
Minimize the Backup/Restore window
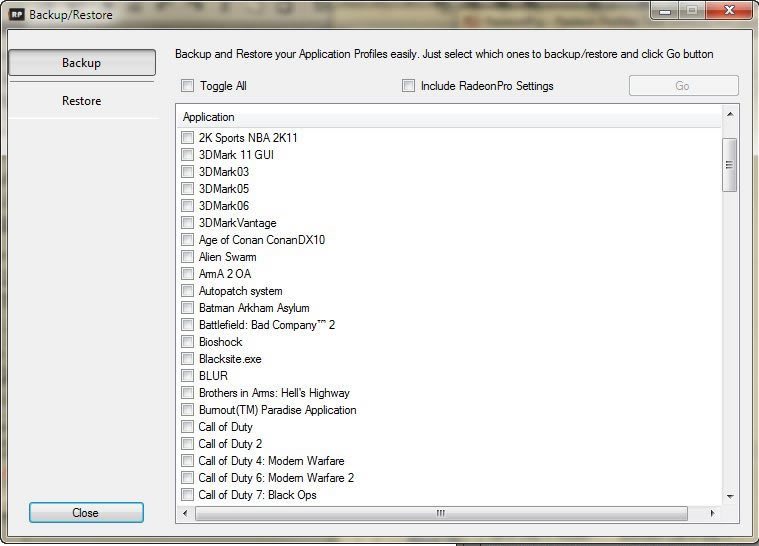[665, 11]
